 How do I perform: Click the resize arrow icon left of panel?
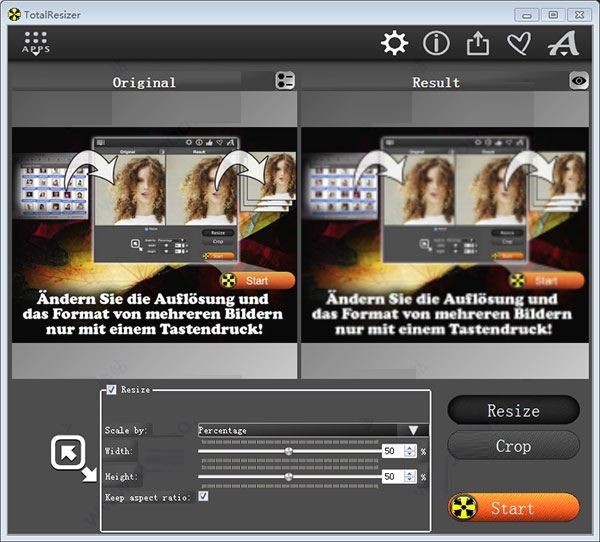click(71, 457)
